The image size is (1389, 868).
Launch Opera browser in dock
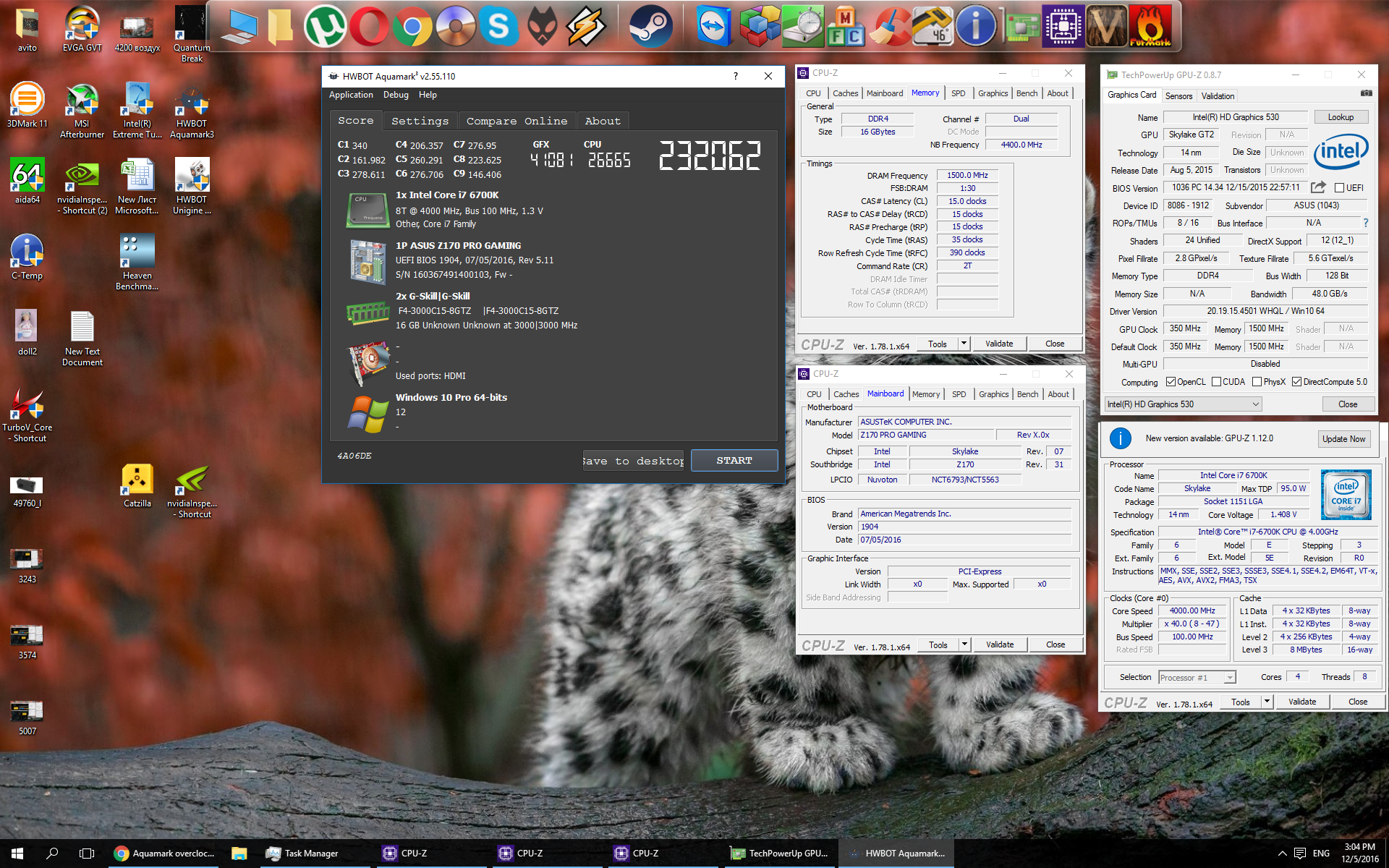[369, 27]
